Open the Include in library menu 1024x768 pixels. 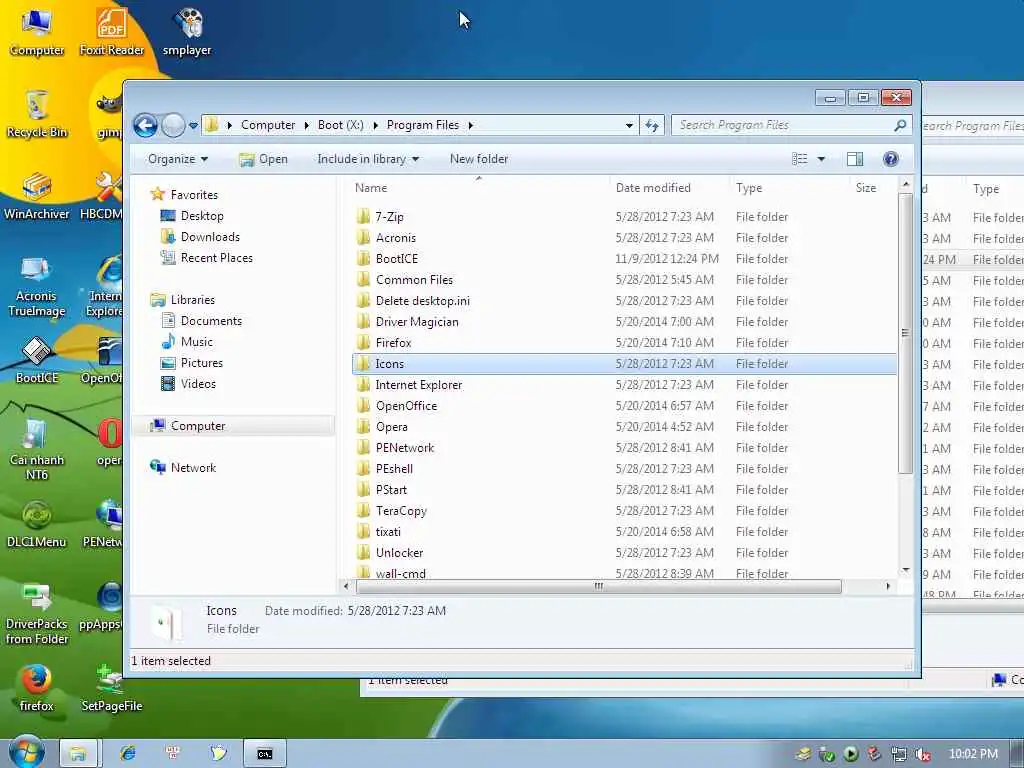368,159
